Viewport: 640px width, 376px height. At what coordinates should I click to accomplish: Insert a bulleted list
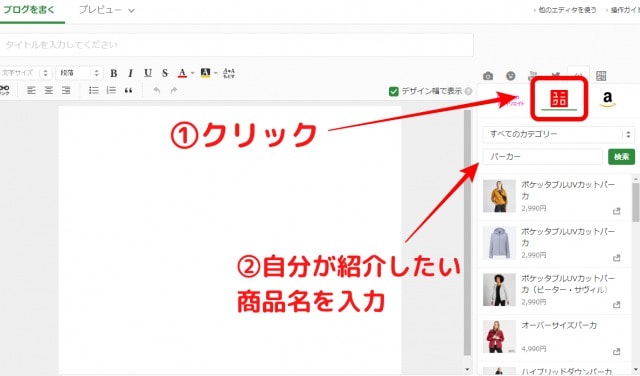(94, 90)
